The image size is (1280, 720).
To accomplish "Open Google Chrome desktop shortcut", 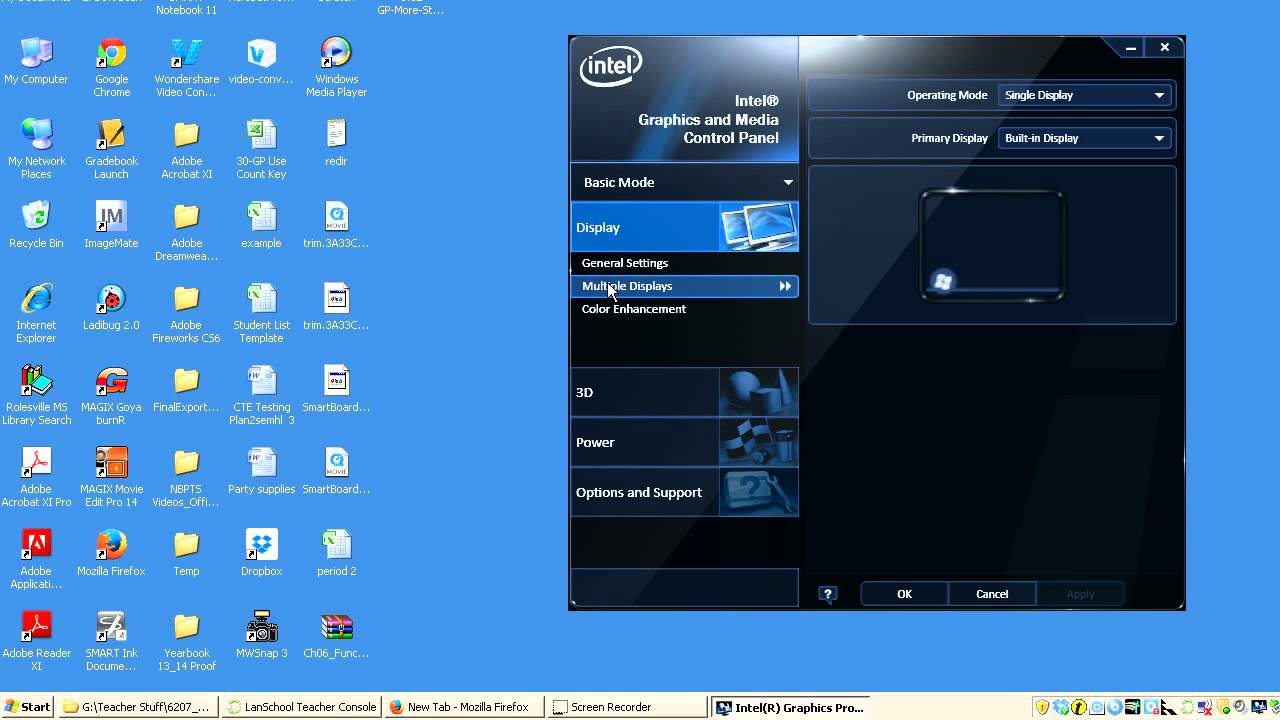I will (x=111, y=68).
